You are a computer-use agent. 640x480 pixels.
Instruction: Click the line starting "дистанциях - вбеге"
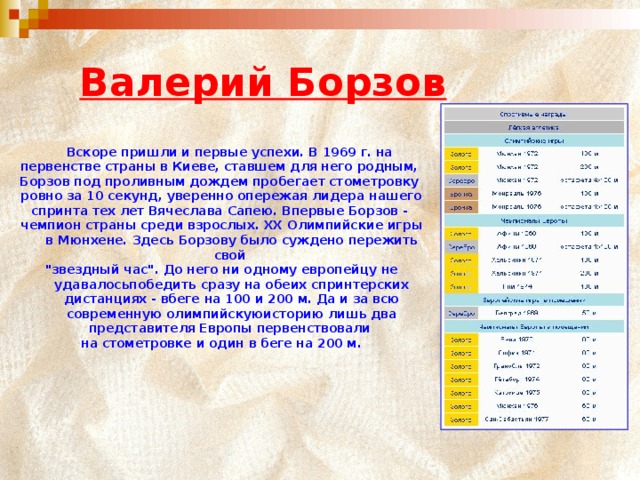coord(231,299)
